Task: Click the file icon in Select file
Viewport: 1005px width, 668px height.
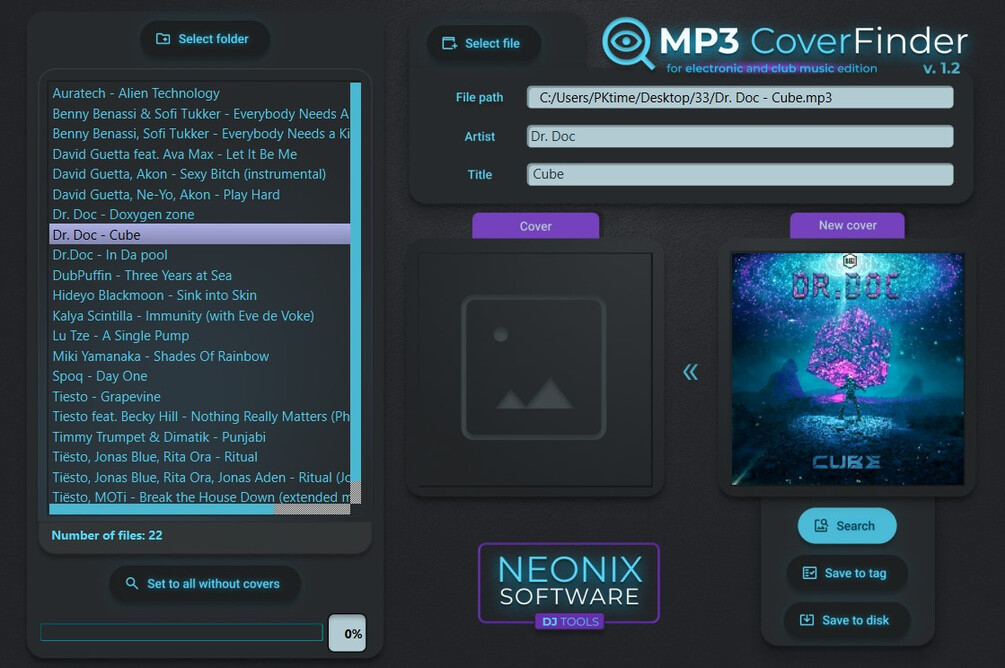Action: tap(449, 44)
